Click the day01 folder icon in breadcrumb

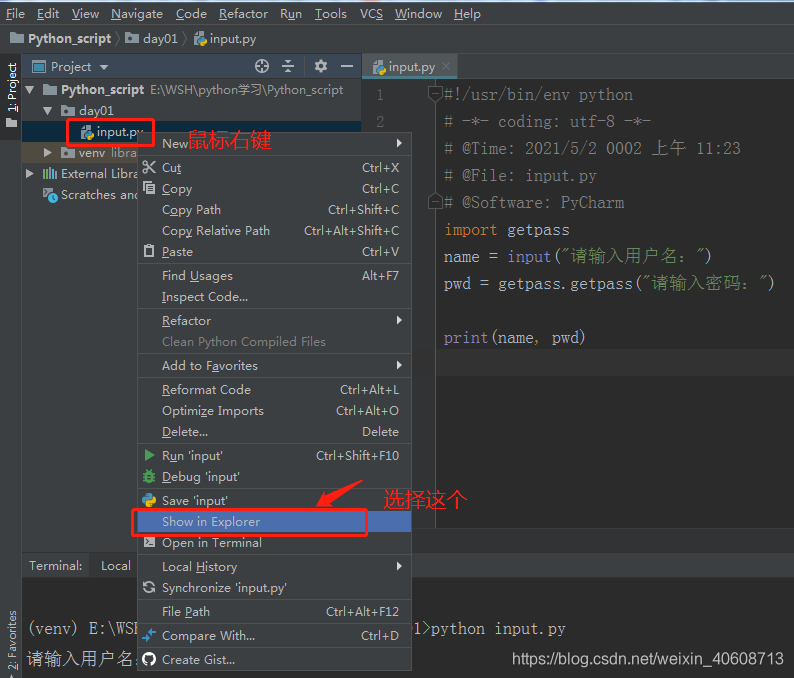(132, 38)
